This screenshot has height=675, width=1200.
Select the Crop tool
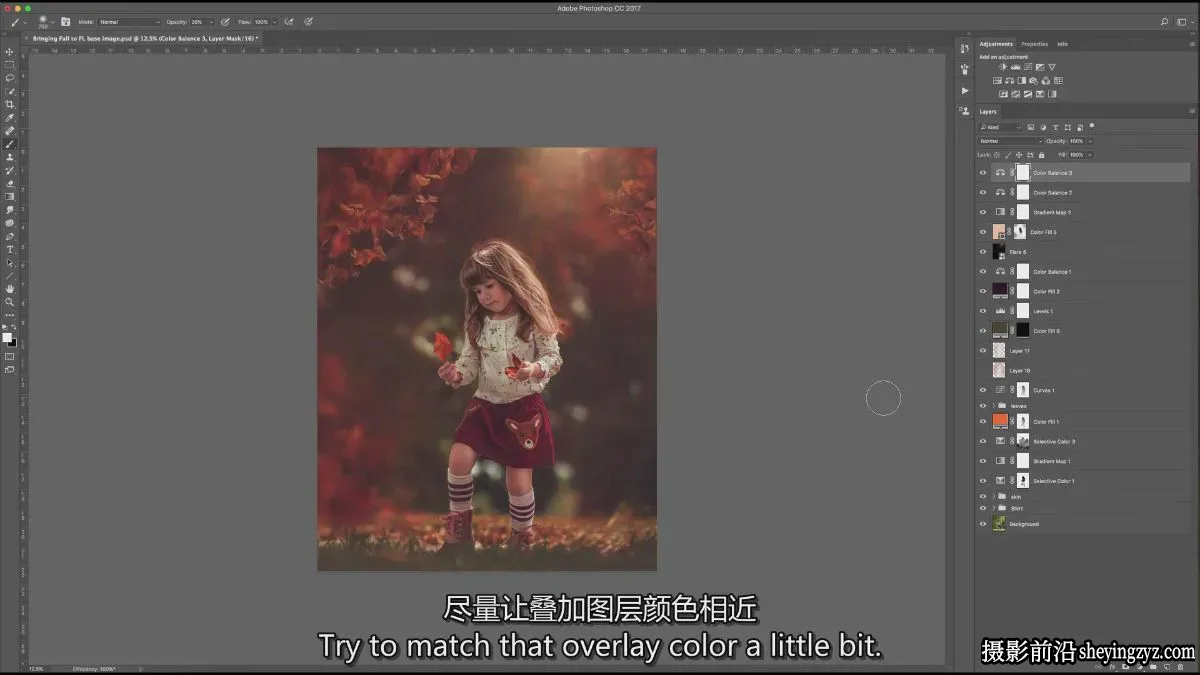coord(10,104)
